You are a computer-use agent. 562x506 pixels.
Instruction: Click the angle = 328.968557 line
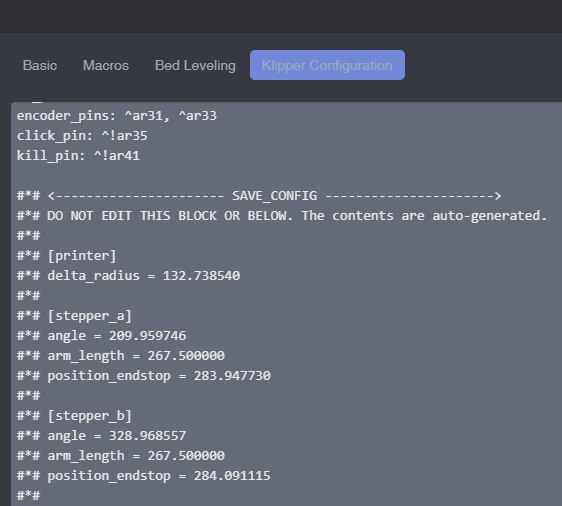point(101,436)
